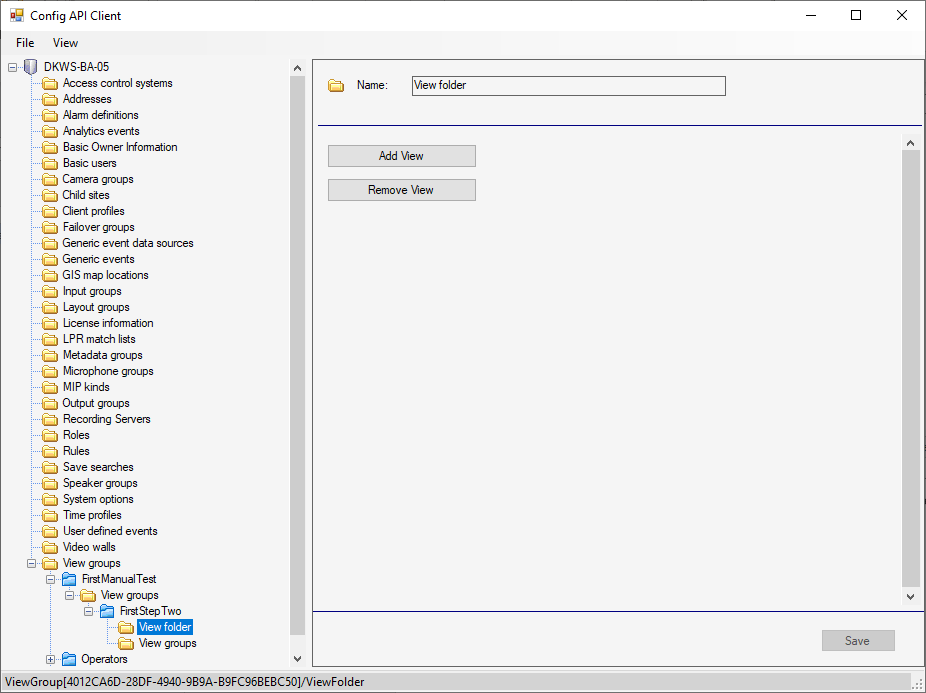926x693 pixels.
Task: Open the View menu
Action: pos(65,43)
